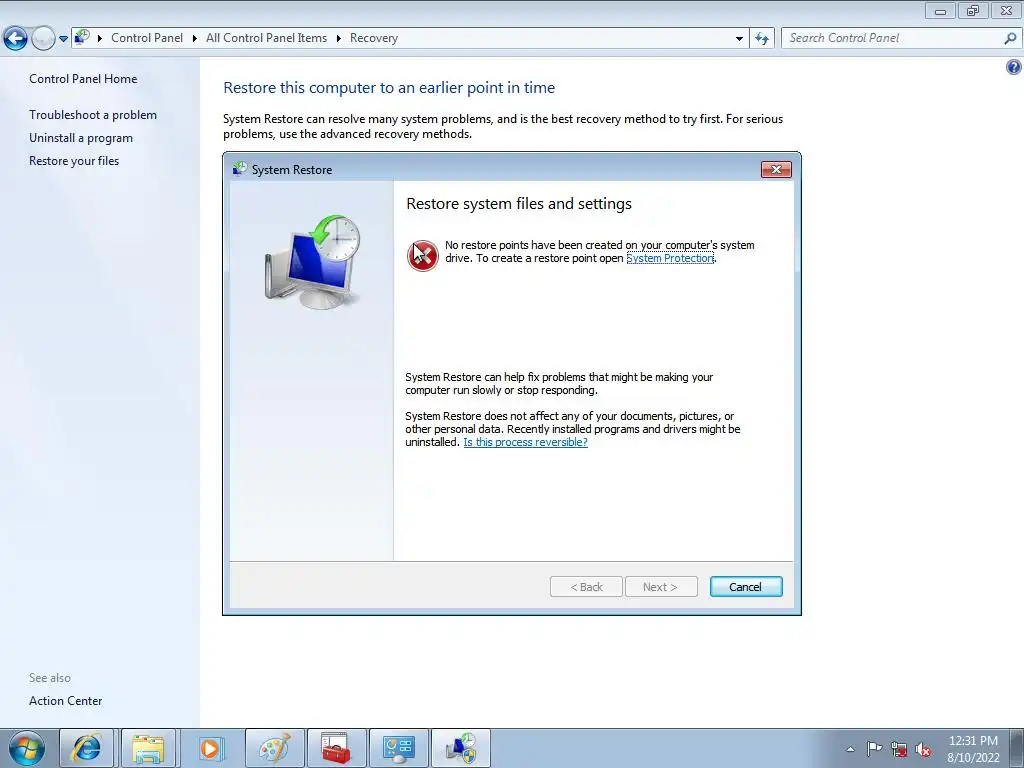The height and width of the screenshot is (768, 1024).
Task: Click Is this process reversible link
Action: (525, 442)
